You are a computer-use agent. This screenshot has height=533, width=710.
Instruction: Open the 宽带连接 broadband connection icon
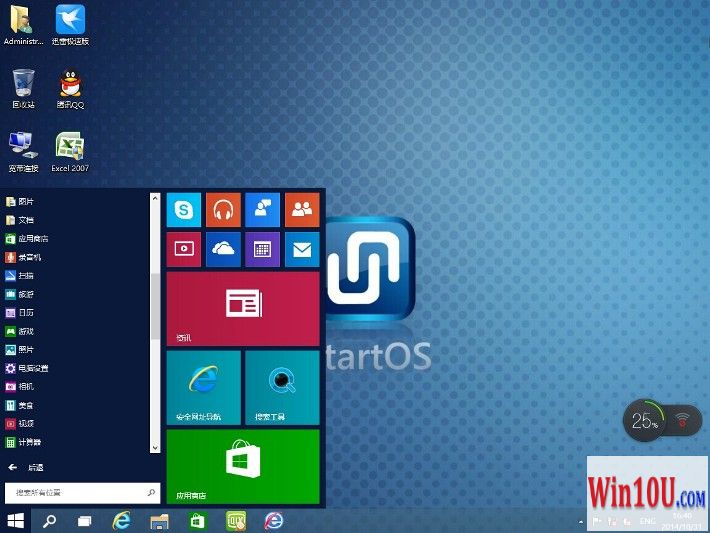[x=23, y=152]
